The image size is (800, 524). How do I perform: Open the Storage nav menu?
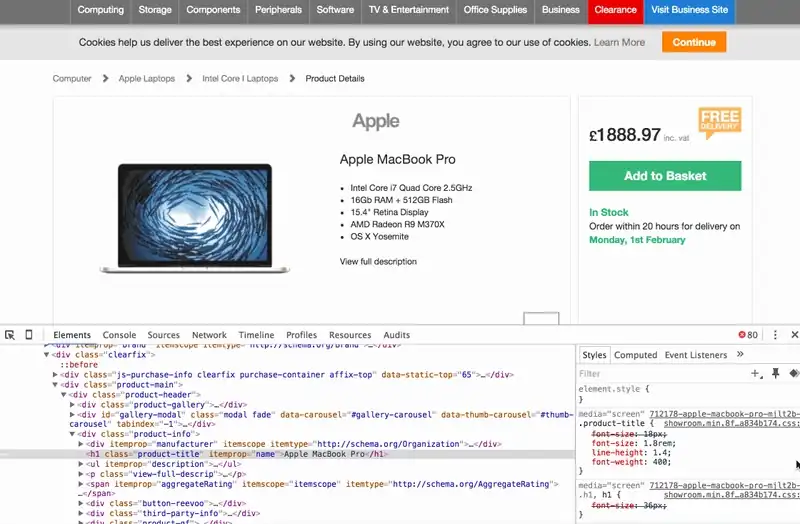click(x=155, y=10)
